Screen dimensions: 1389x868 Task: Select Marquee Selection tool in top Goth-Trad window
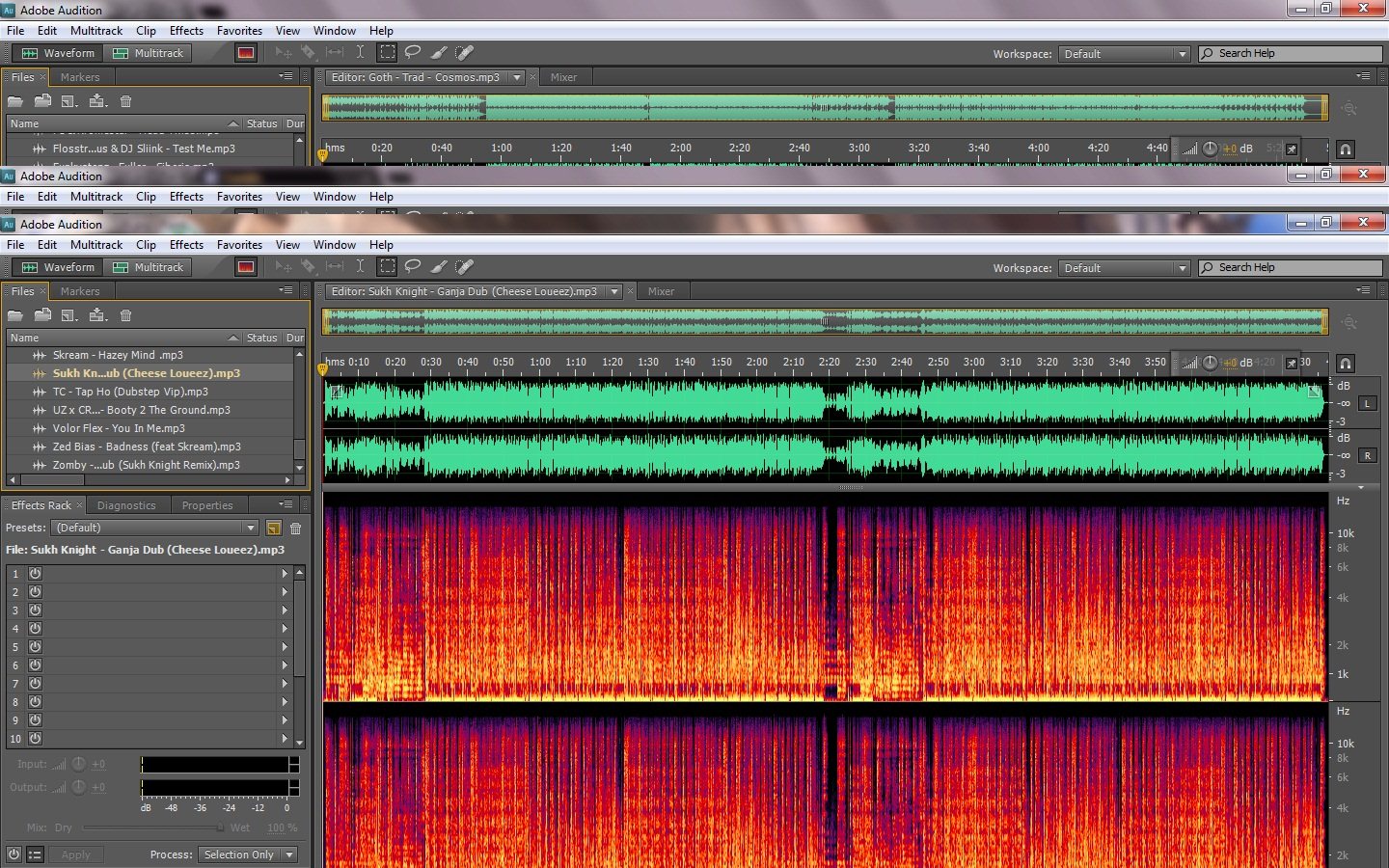coord(387,53)
